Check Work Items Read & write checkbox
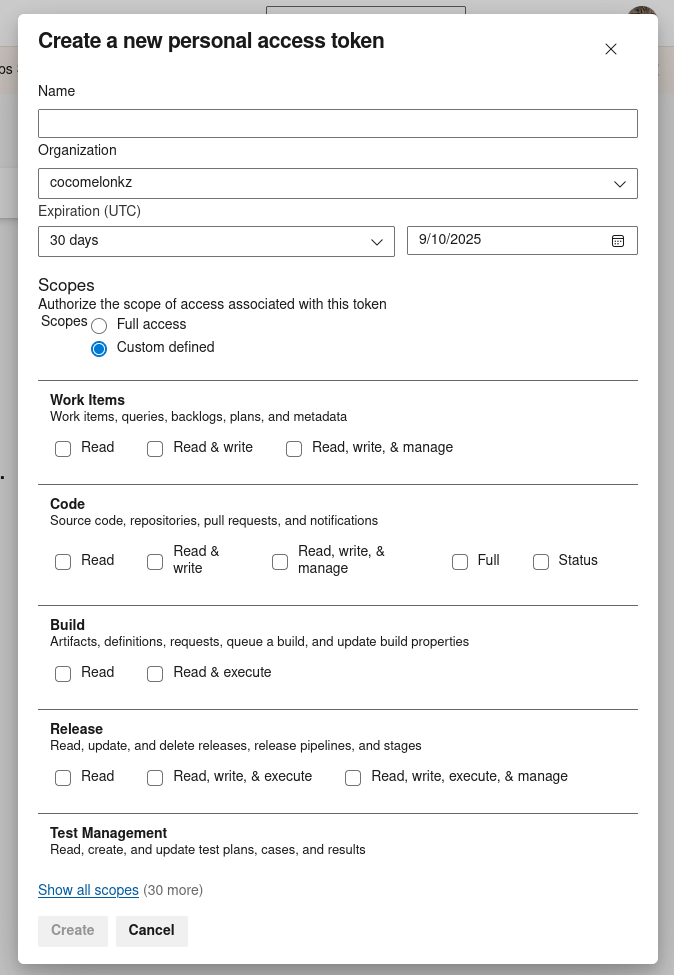 (x=155, y=449)
